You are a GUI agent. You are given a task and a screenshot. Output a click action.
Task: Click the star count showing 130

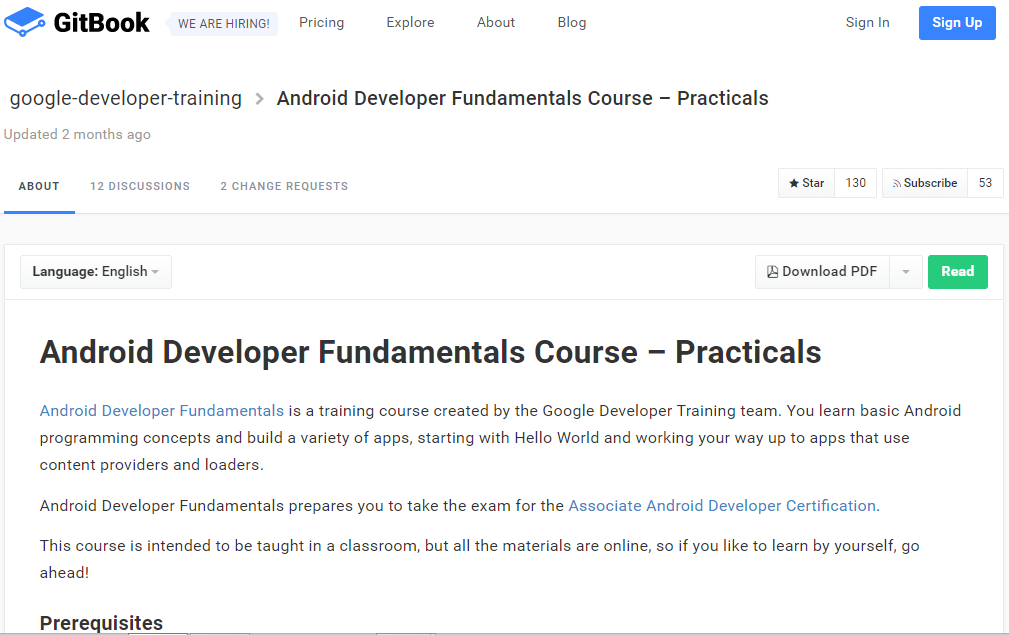[x=855, y=183]
